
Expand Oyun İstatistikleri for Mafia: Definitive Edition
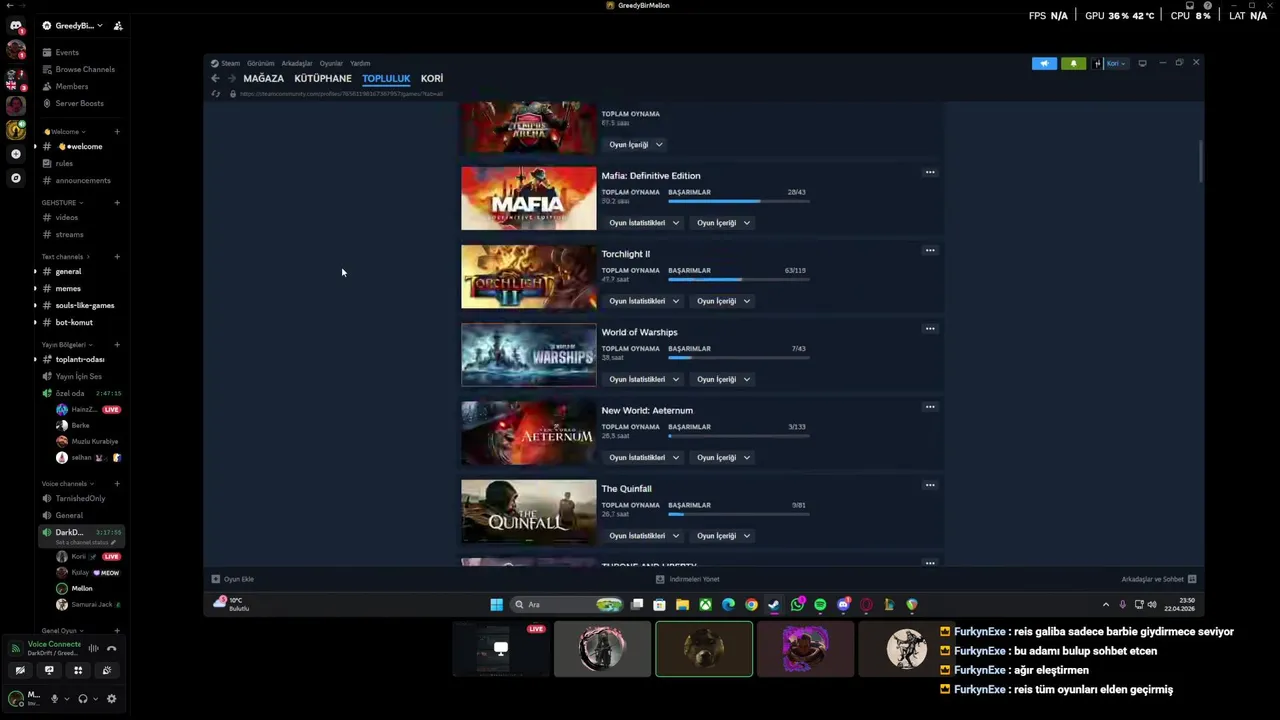[x=644, y=223]
